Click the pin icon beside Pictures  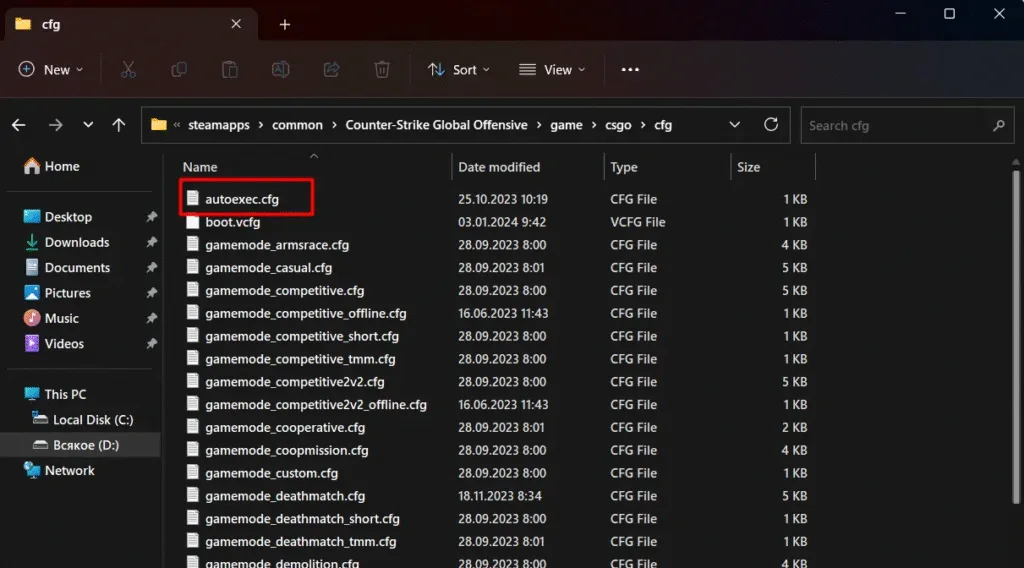point(152,292)
